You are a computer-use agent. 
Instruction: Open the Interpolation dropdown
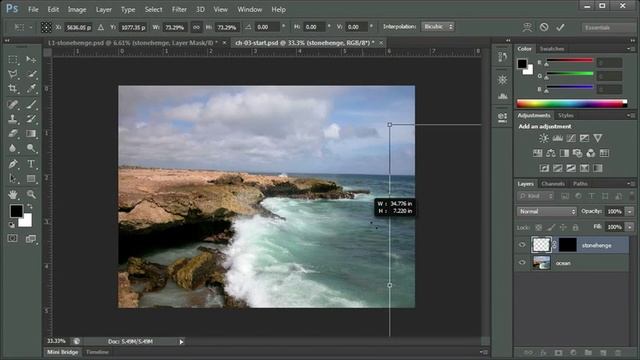438,27
